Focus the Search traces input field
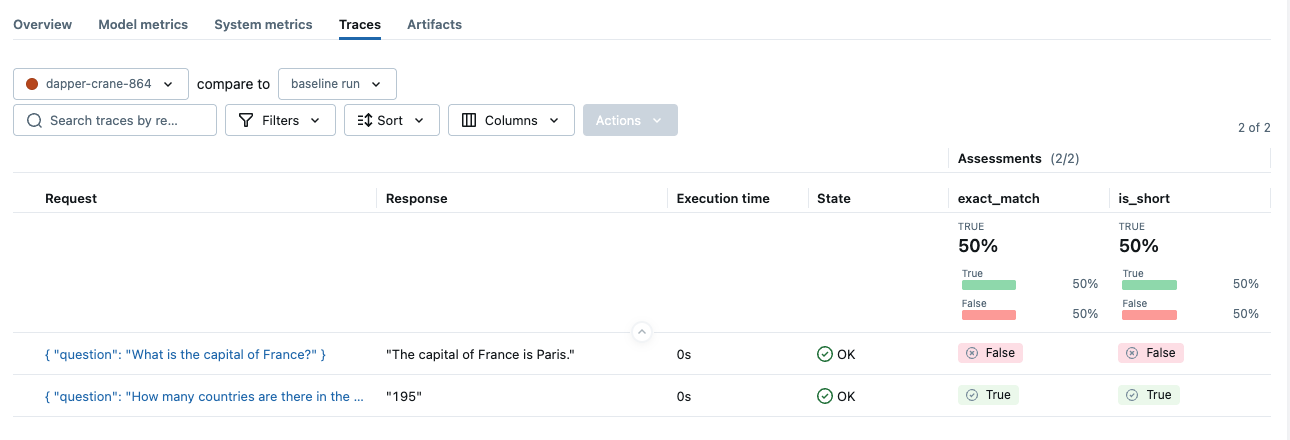 click(x=125, y=121)
